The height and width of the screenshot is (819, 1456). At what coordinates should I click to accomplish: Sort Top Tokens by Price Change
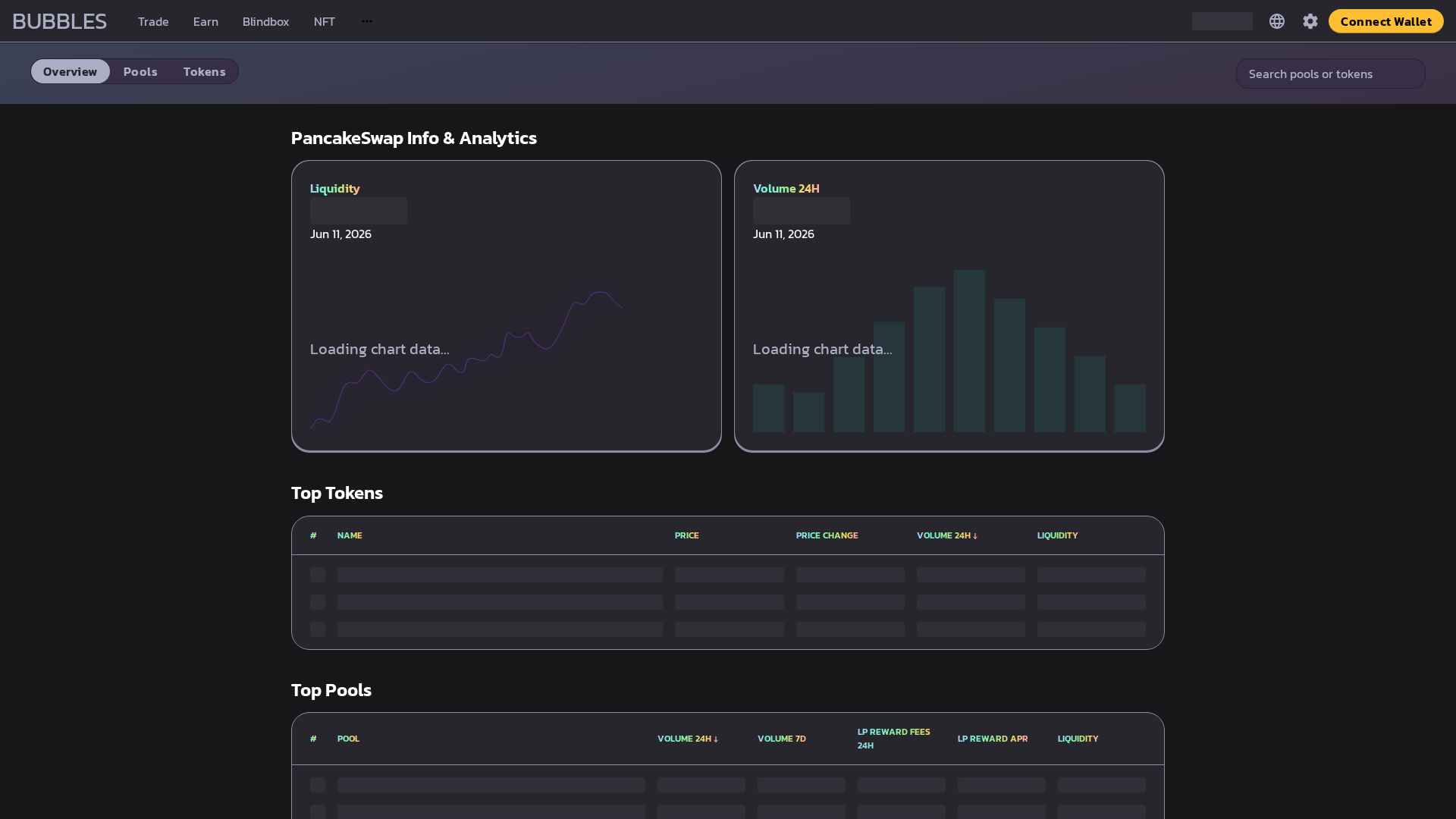pyautogui.click(x=827, y=535)
